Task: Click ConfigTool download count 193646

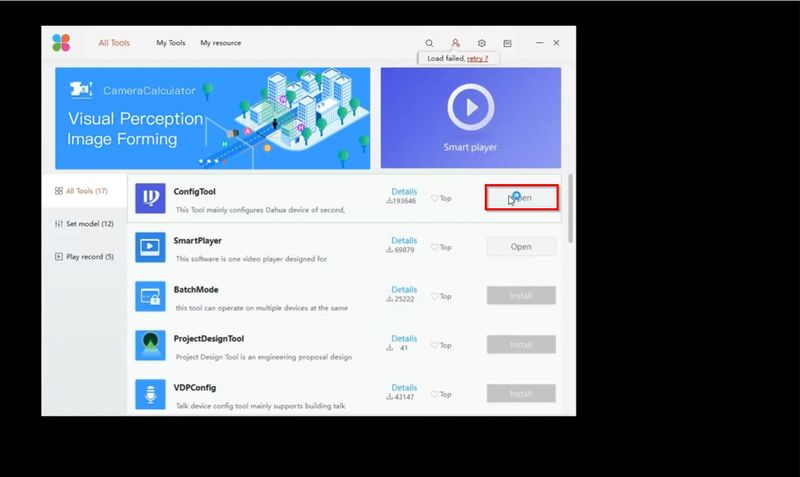Action: tap(401, 201)
